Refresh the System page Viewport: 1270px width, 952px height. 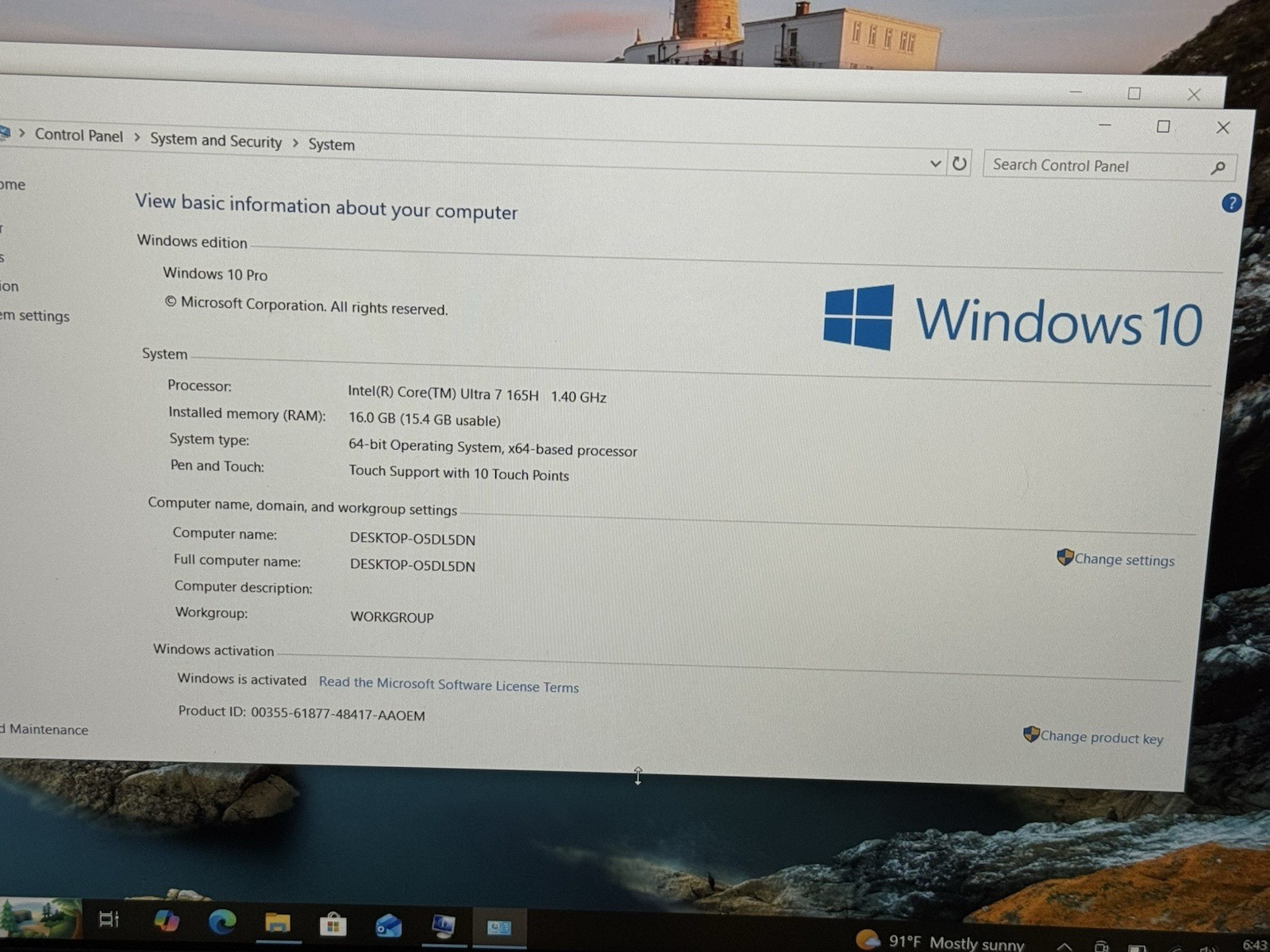coord(959,163)
